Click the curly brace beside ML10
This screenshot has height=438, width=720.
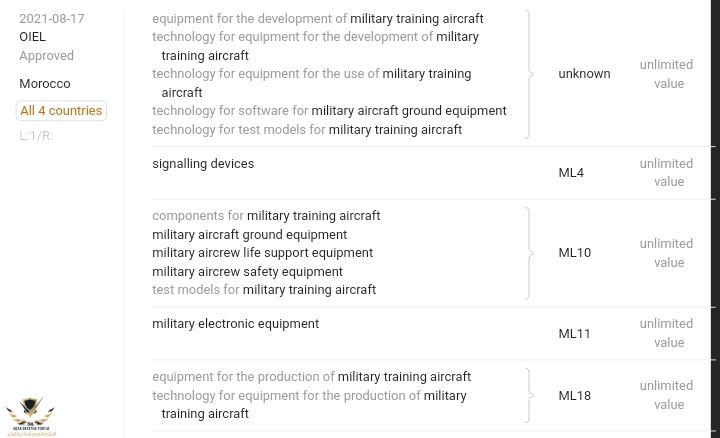(528, 253)
